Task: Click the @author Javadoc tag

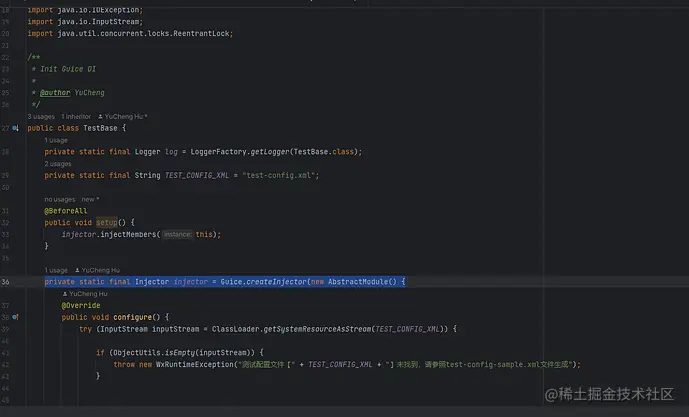Action: (55, 93)
